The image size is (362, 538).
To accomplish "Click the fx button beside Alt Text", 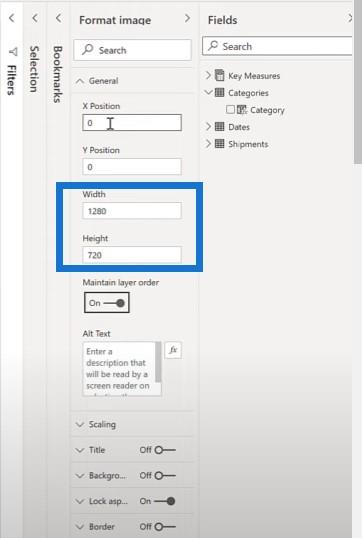I will pyautogui.click(x=173, y=350).
